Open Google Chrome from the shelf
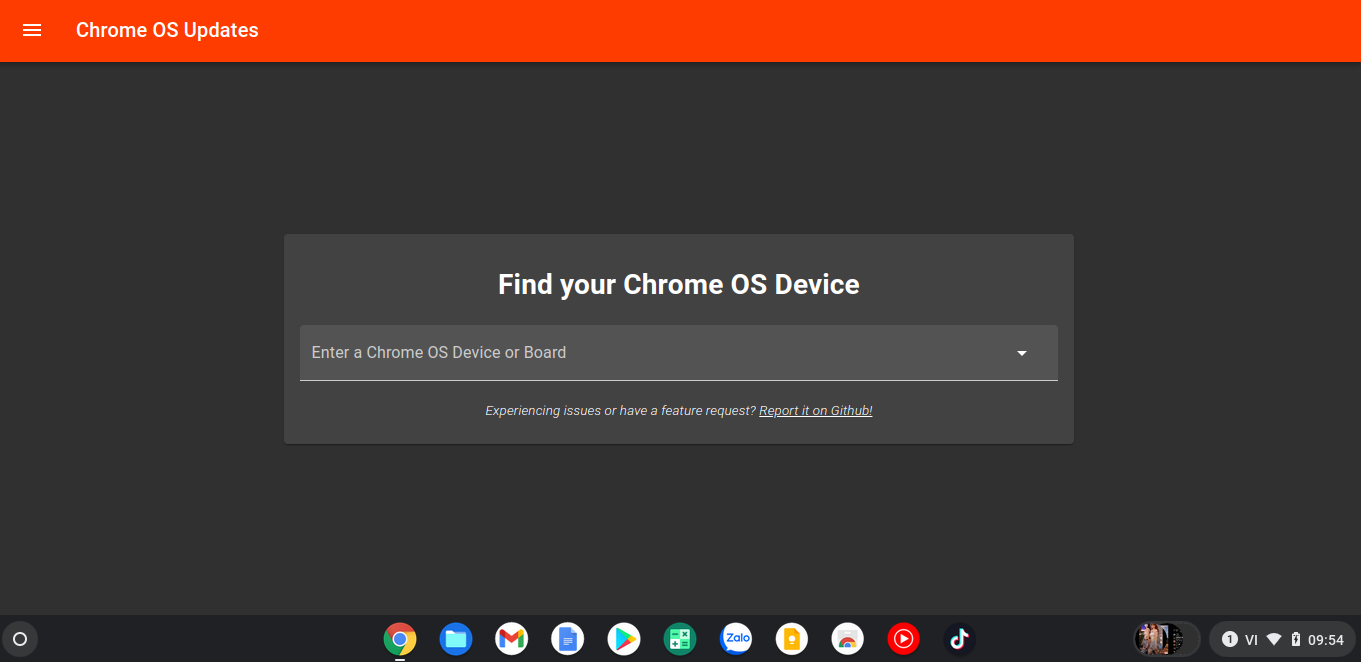This screenshot has height=662, width=1361. pyautogui.click(x=400, y=639)
